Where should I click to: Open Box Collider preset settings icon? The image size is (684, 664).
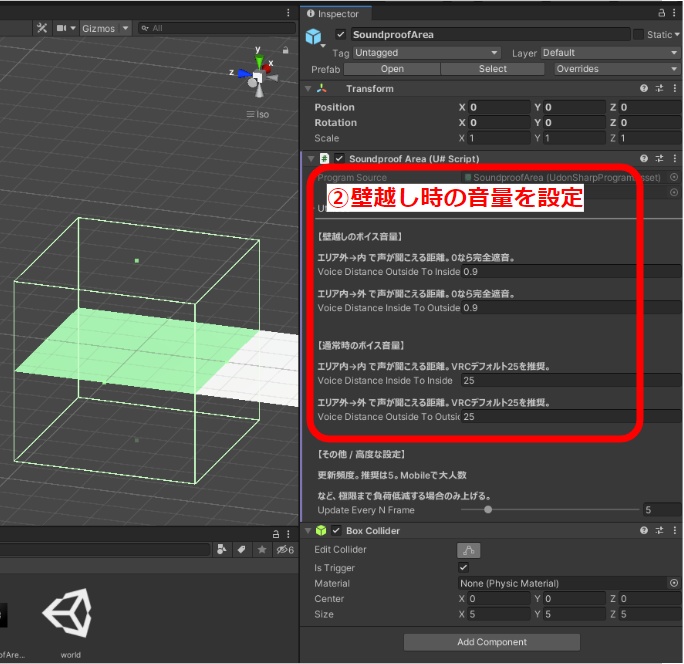[659, 531]
